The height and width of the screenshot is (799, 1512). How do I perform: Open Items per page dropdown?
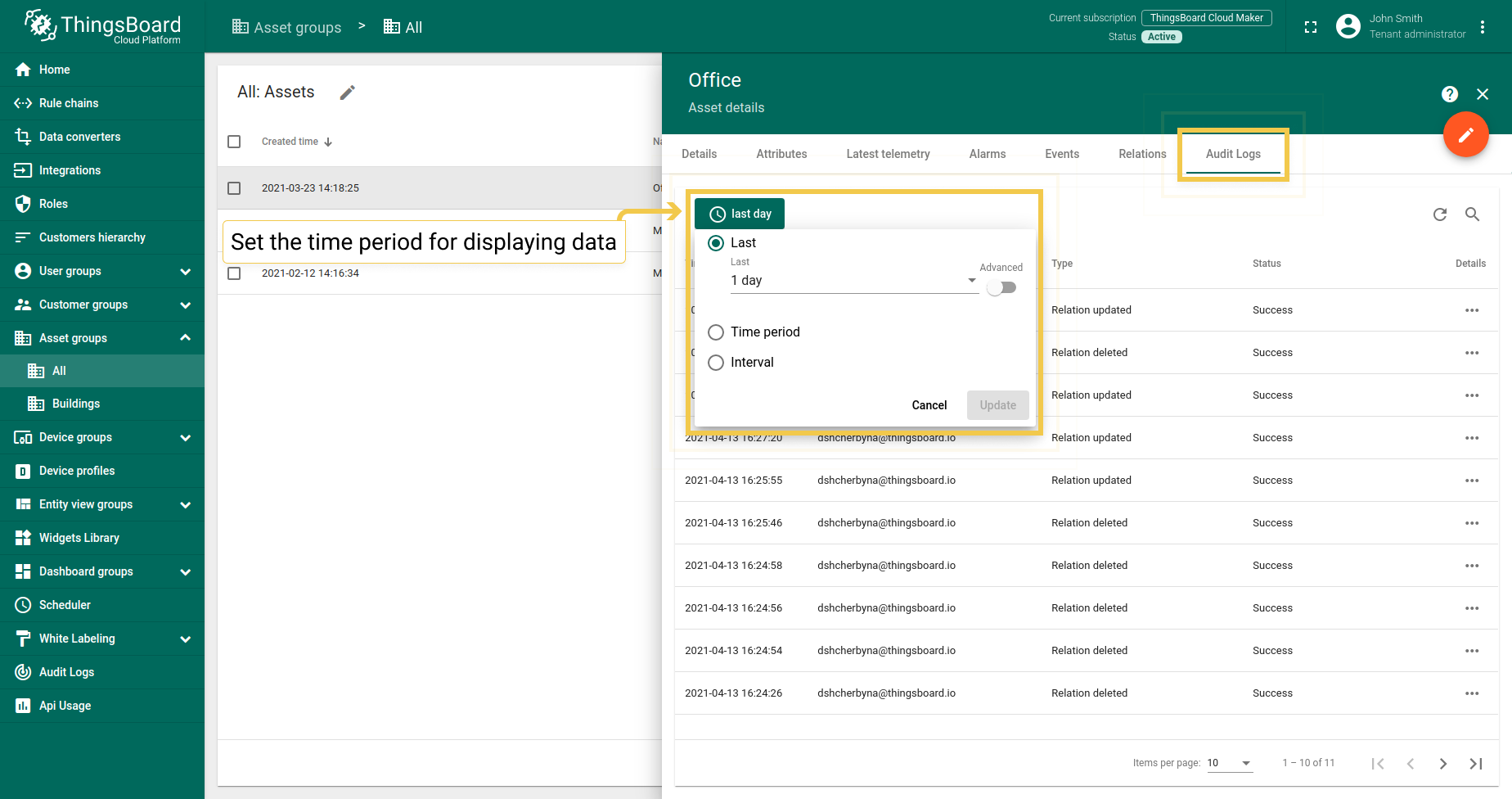1230,763
